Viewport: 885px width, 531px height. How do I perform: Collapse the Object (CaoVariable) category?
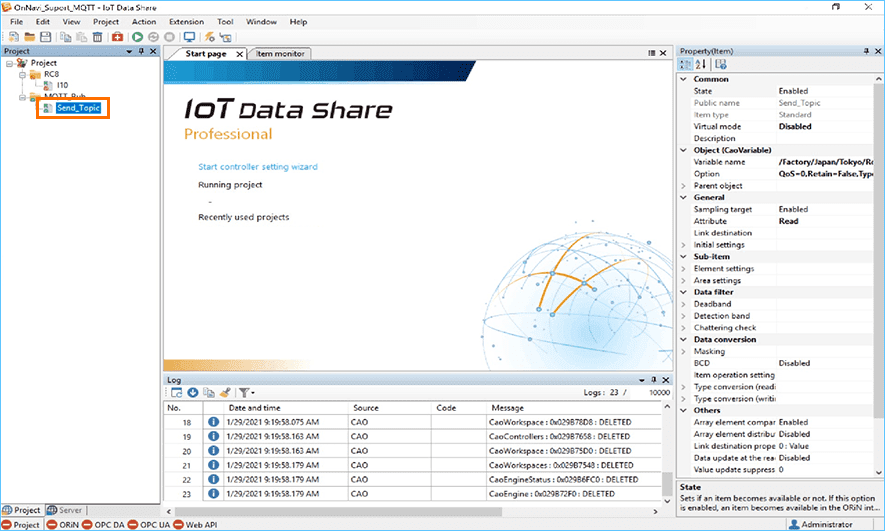(684, 150)
